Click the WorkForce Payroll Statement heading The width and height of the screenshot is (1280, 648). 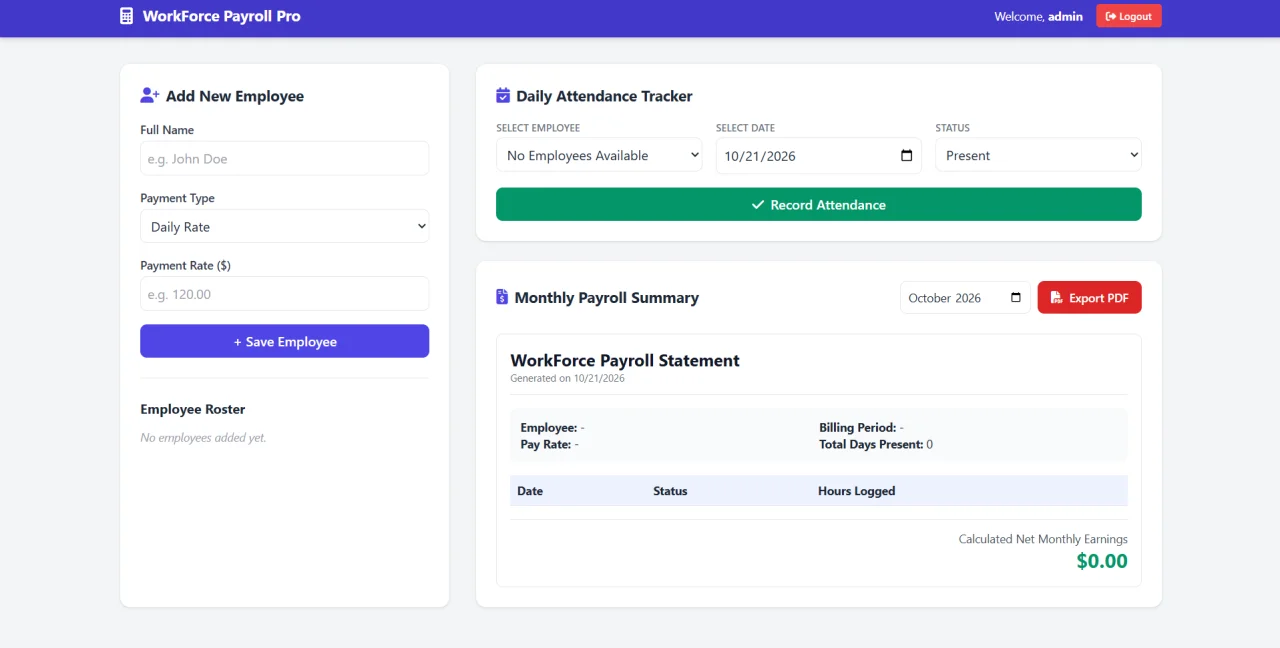(x=625, y=360)
